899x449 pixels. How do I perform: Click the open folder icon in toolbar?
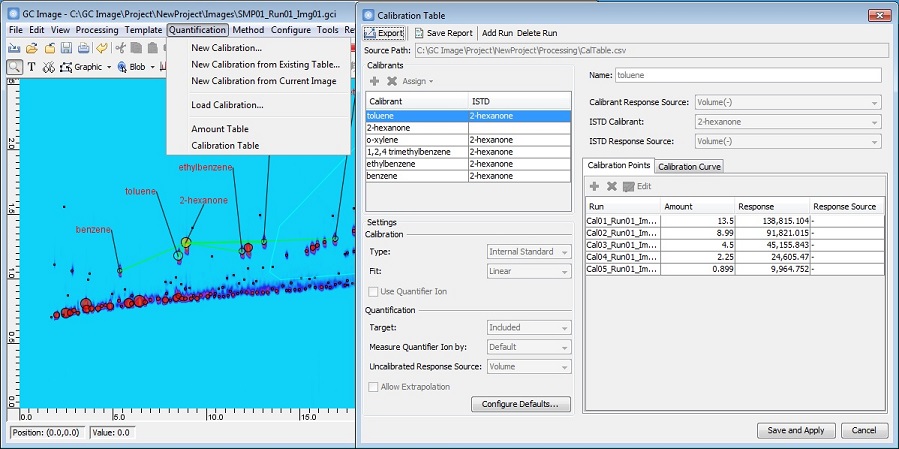[x=32, y=48]
